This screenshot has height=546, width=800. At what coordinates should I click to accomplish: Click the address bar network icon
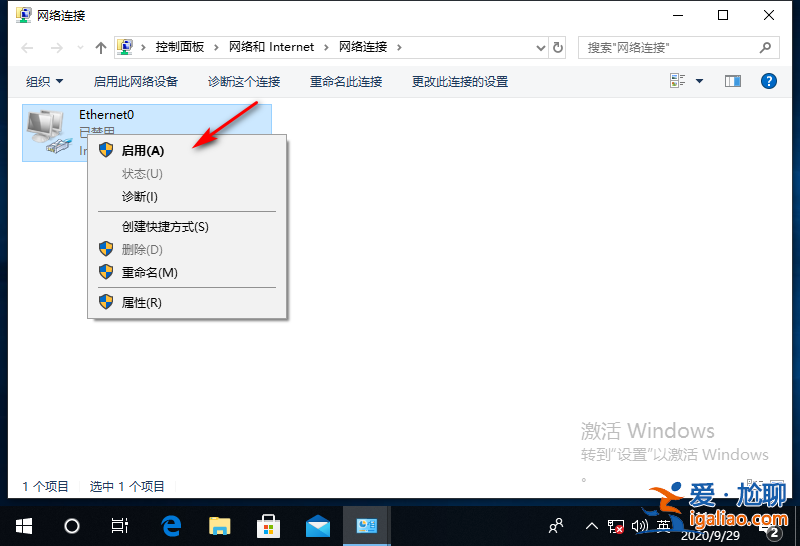click(125, 47)
